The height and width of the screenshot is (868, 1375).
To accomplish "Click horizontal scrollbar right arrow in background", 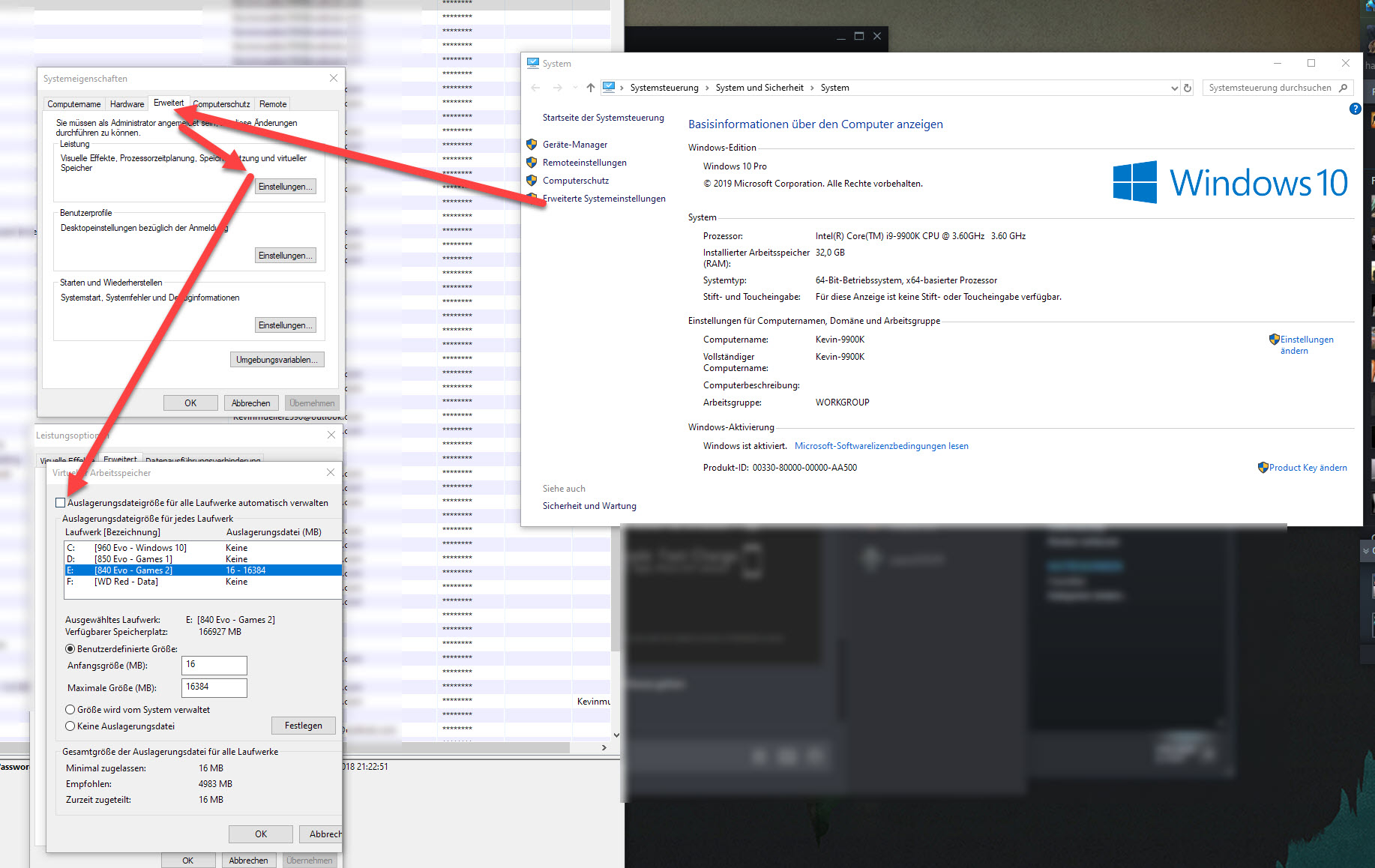I will coord(604,747).
